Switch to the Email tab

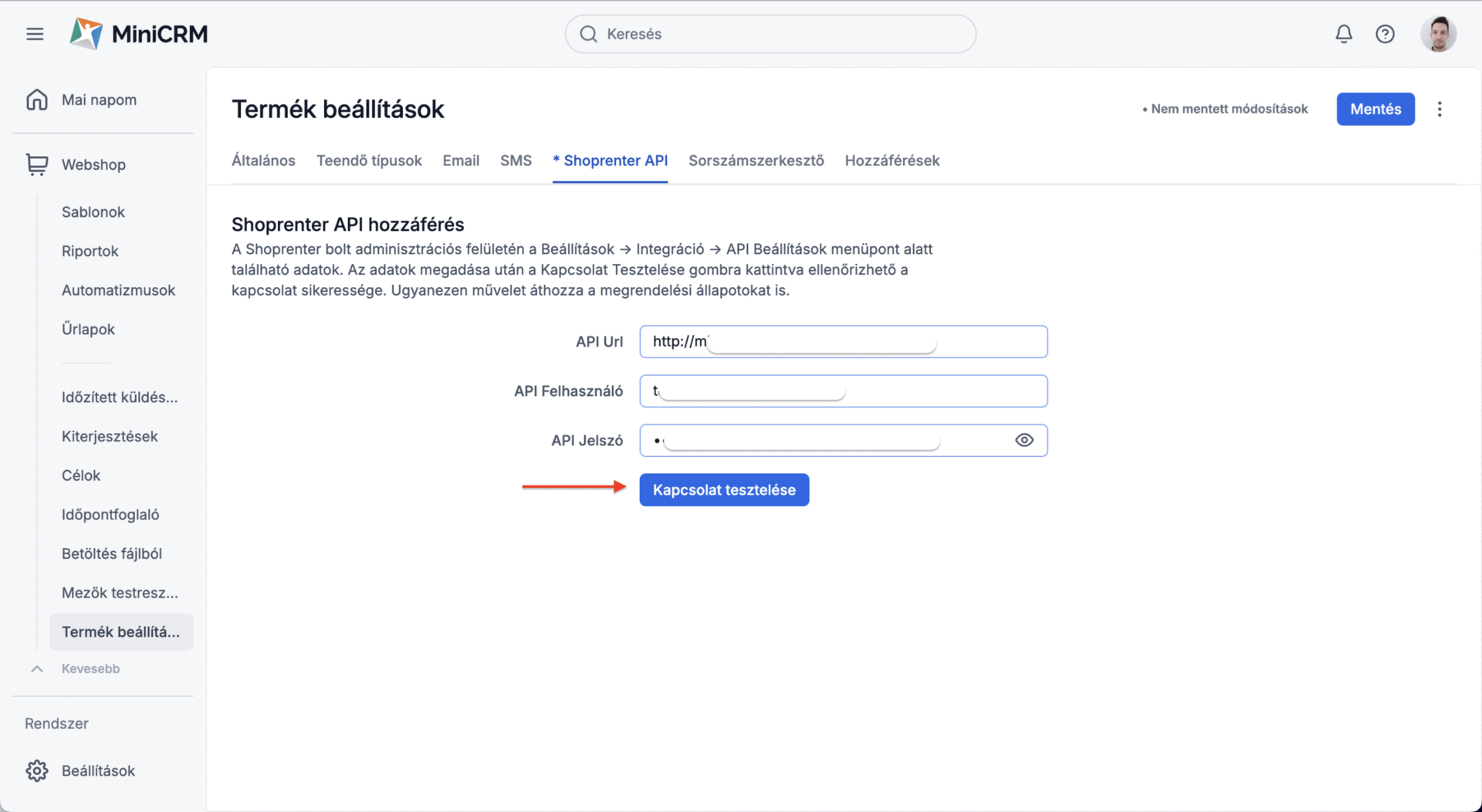[x=461, y=161]
